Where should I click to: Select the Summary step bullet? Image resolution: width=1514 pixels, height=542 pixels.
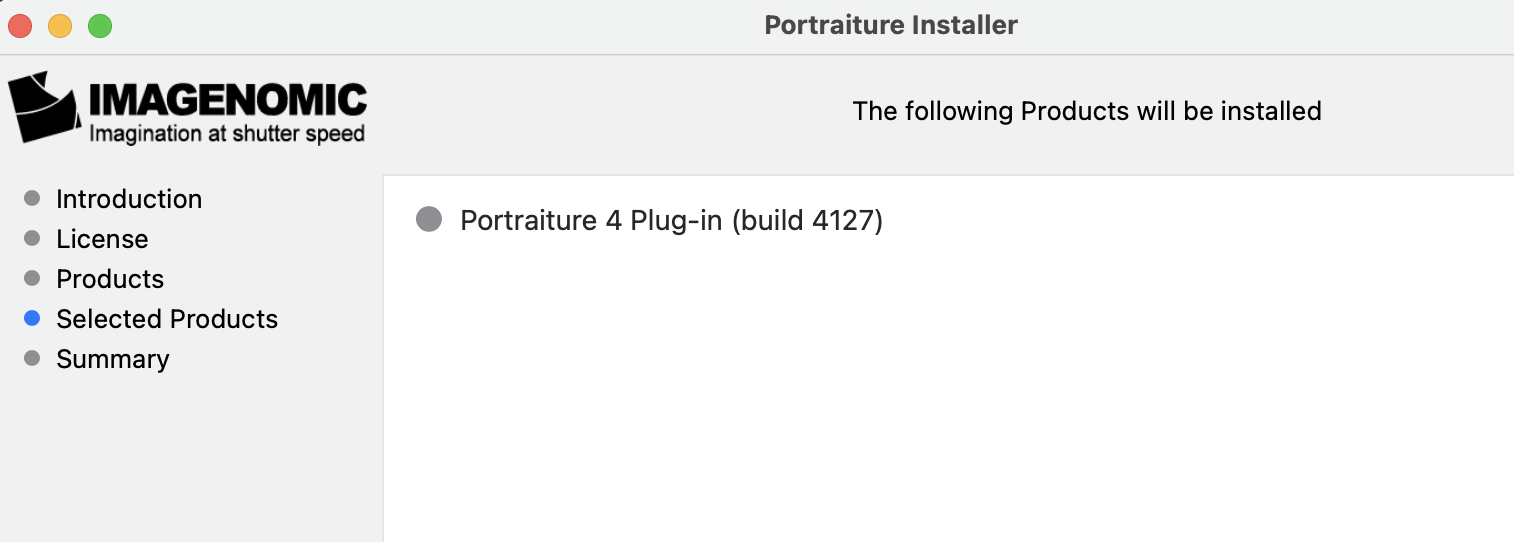[x=32, y=358]
